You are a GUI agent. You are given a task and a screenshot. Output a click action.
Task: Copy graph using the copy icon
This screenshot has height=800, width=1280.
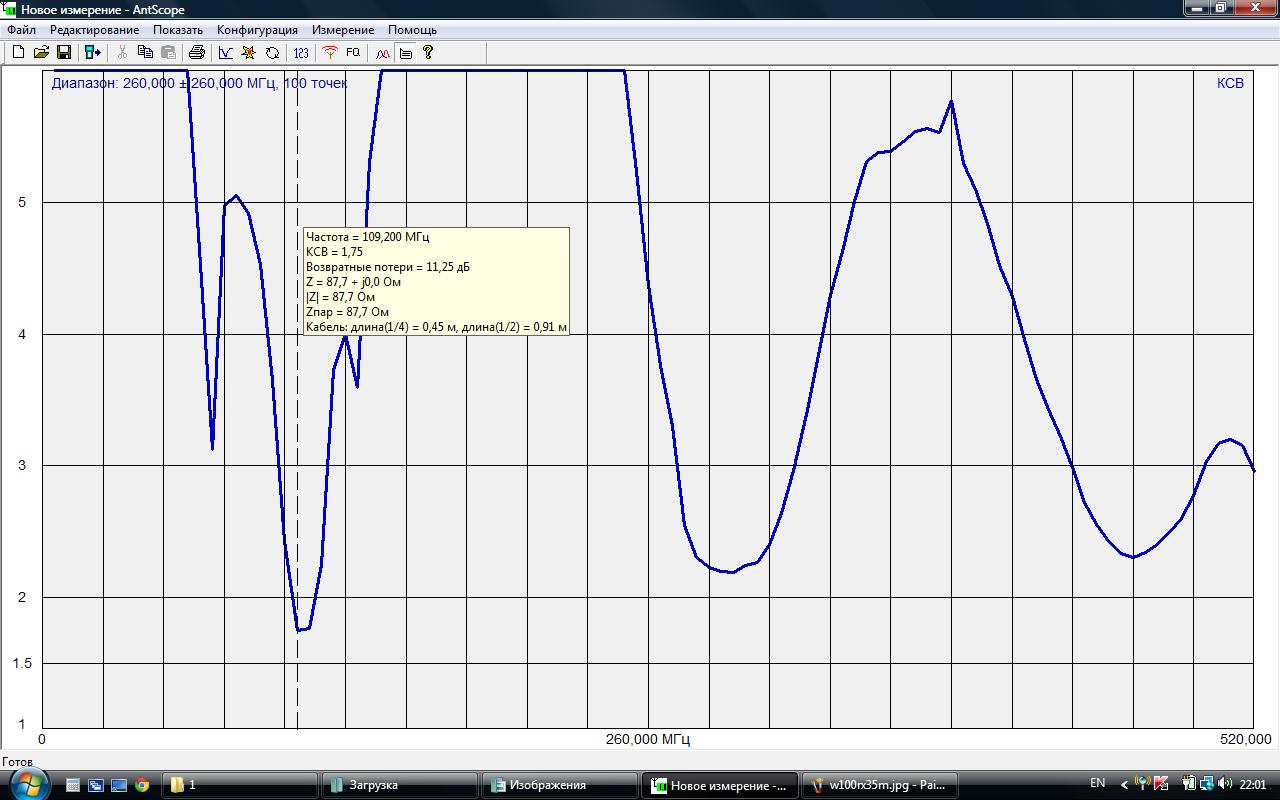coord(145,52)
